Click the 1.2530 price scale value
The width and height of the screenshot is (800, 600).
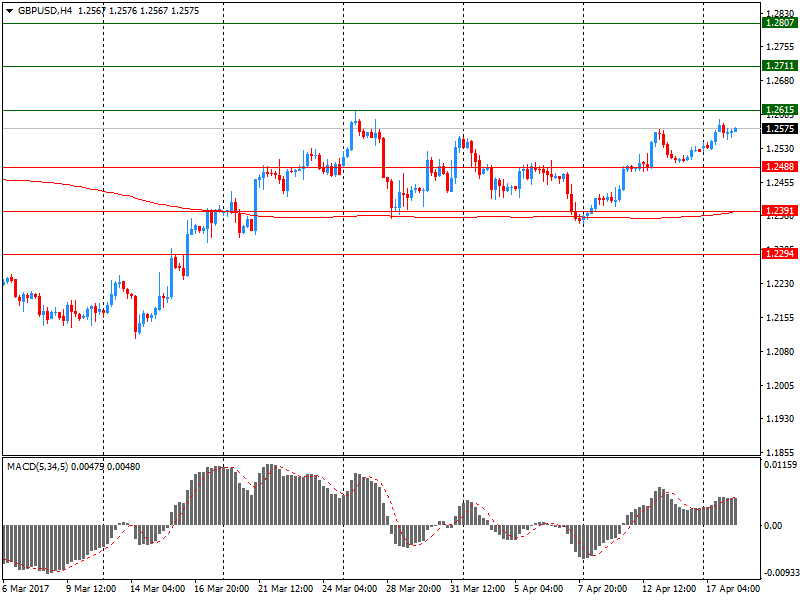[780, 148]
